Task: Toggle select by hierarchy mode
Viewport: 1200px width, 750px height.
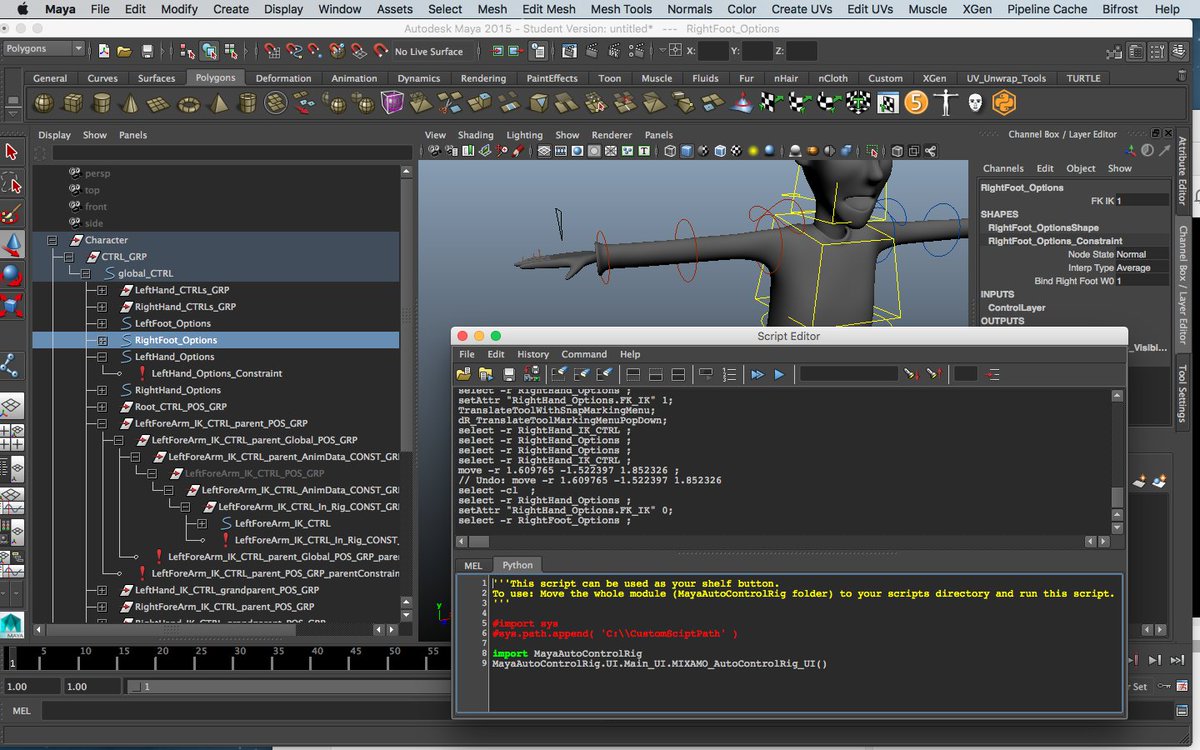Action: (x=188, y=51)
